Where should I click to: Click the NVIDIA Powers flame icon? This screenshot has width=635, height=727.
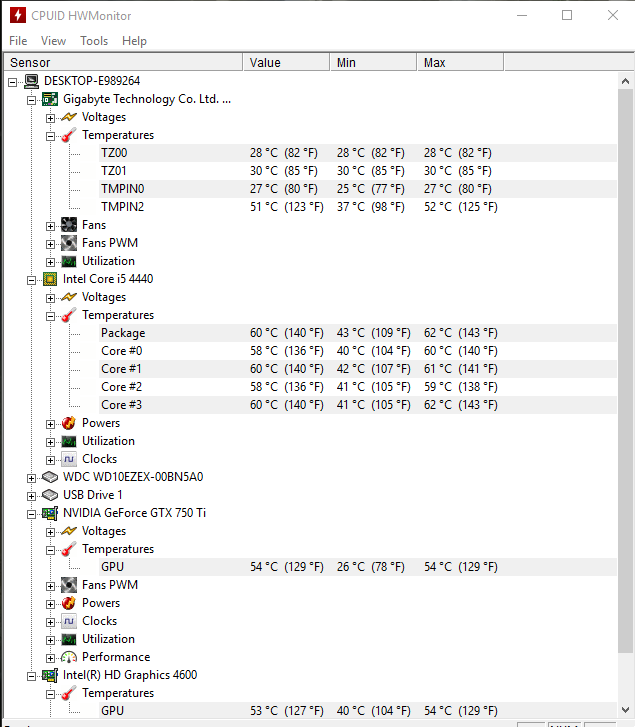[x=69, y=603]
